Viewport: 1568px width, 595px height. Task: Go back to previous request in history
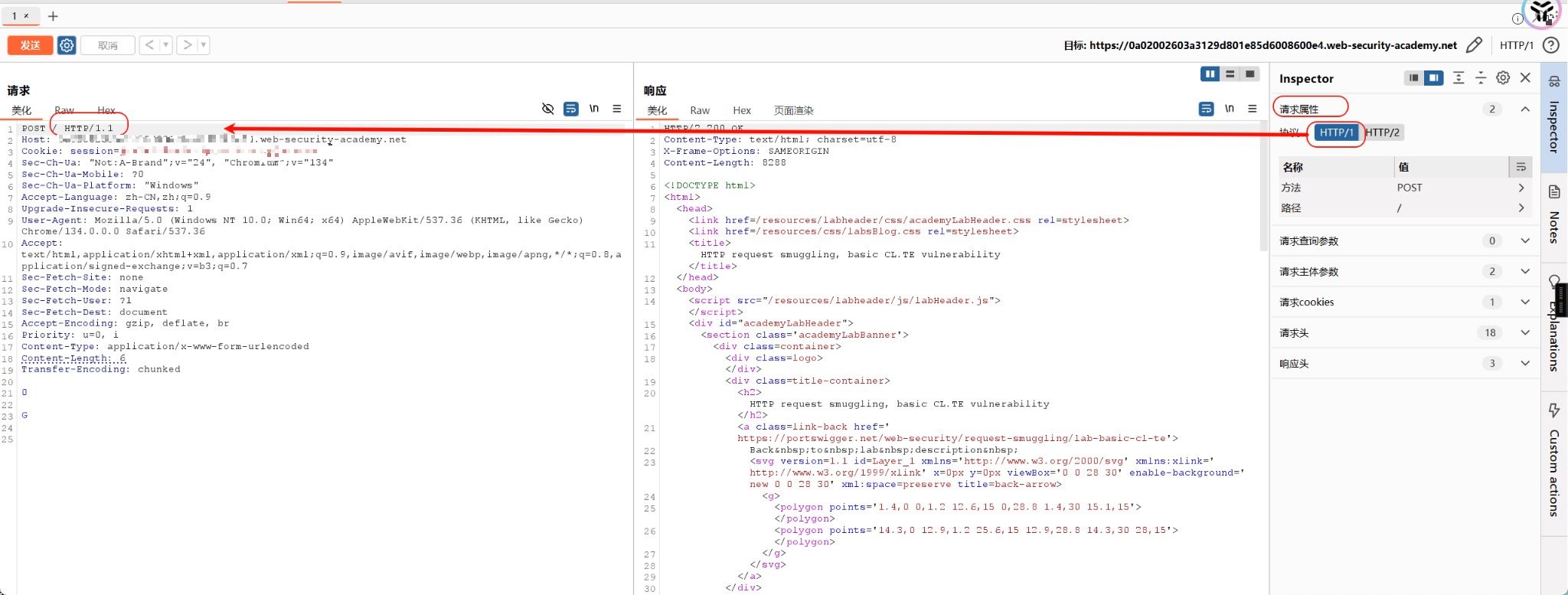[149, 45]
